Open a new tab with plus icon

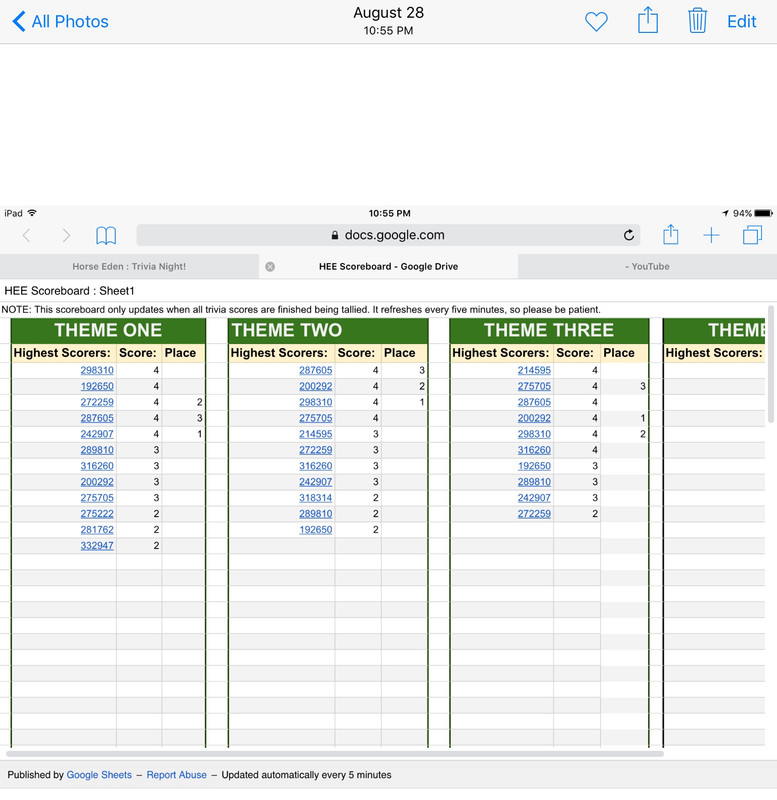point(711,235)
